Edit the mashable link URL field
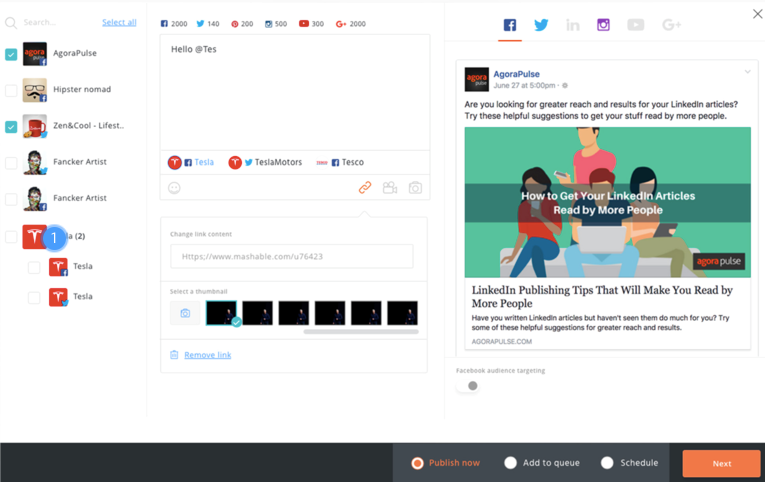The height and width of the screenshot is (482, 765). (292, 257)
